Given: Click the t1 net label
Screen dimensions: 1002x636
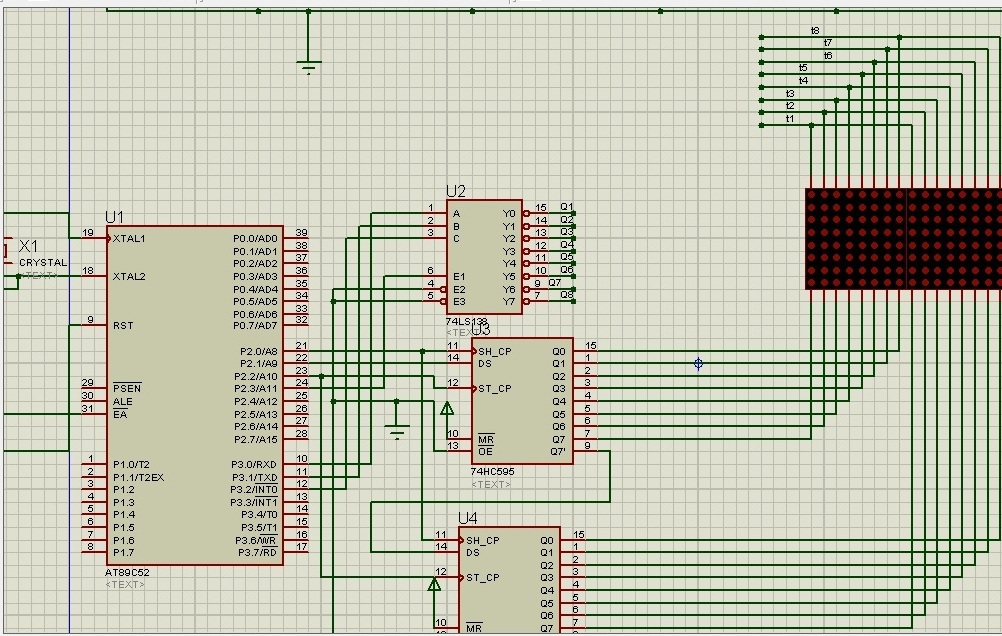Looking at the screenshot, I should point(790,118).
